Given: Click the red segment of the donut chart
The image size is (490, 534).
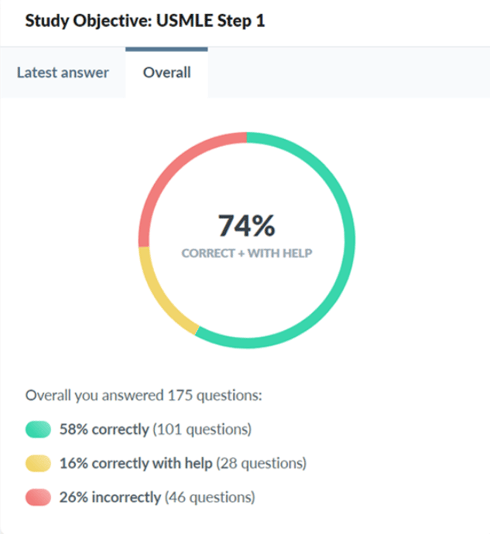Looking at the screenshot, I should point(170,167).
